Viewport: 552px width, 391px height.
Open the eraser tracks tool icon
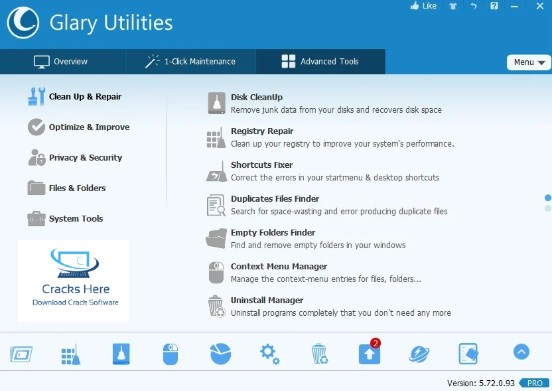469,354
